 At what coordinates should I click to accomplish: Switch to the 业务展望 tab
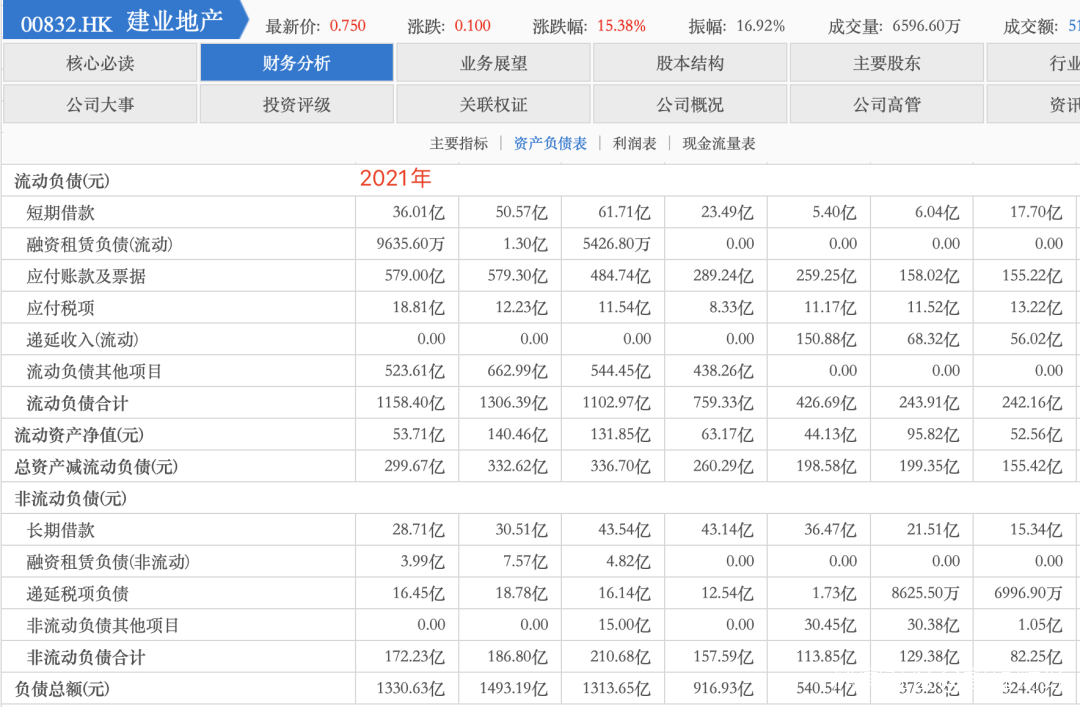coord(493,64)
